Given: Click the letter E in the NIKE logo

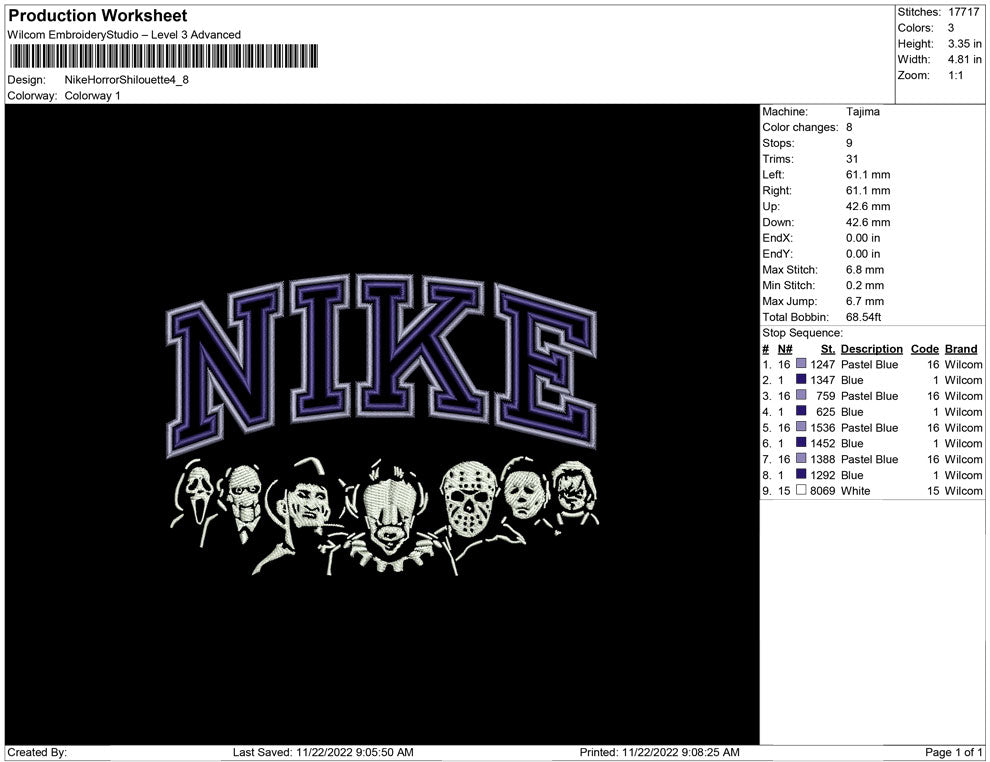Looking at the screenshot, I should 544,360.
